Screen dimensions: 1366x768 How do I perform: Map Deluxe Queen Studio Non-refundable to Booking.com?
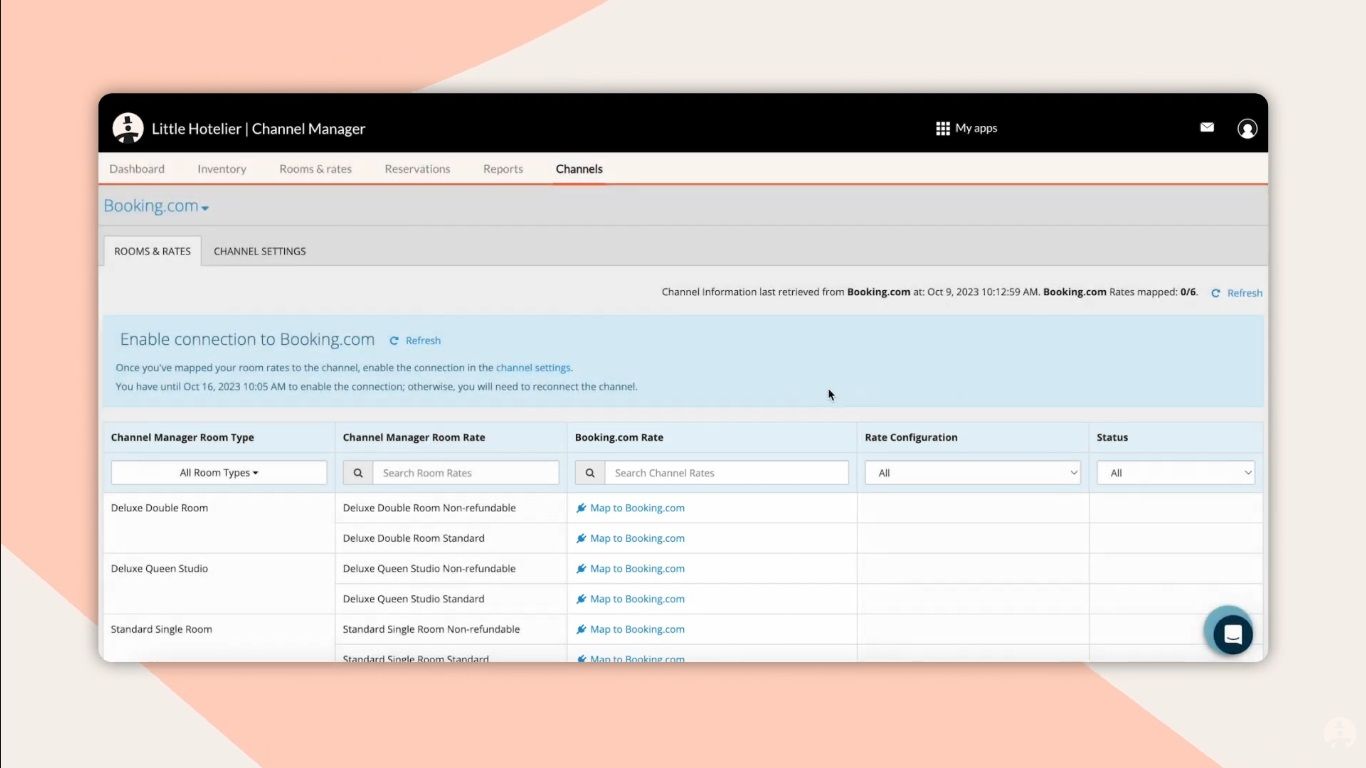coord(637,568)
